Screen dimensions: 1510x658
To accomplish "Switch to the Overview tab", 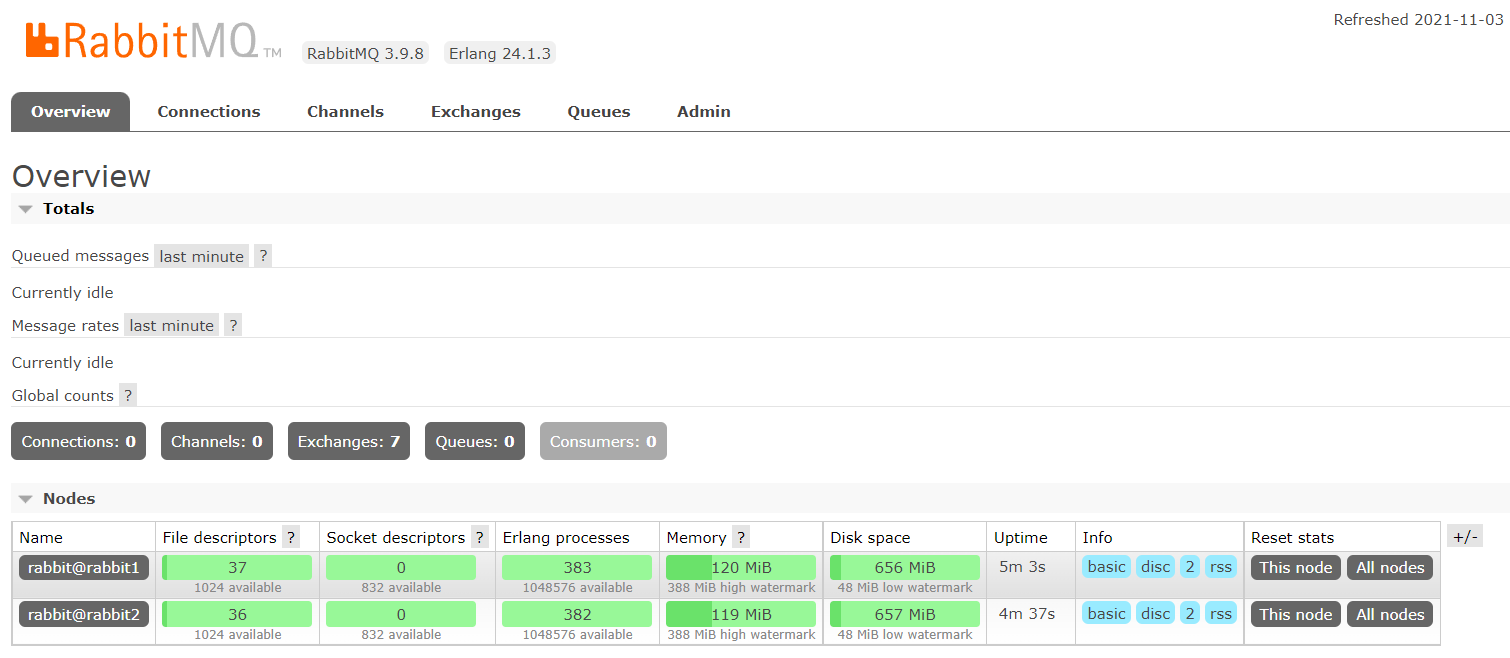I will point(70,112).
